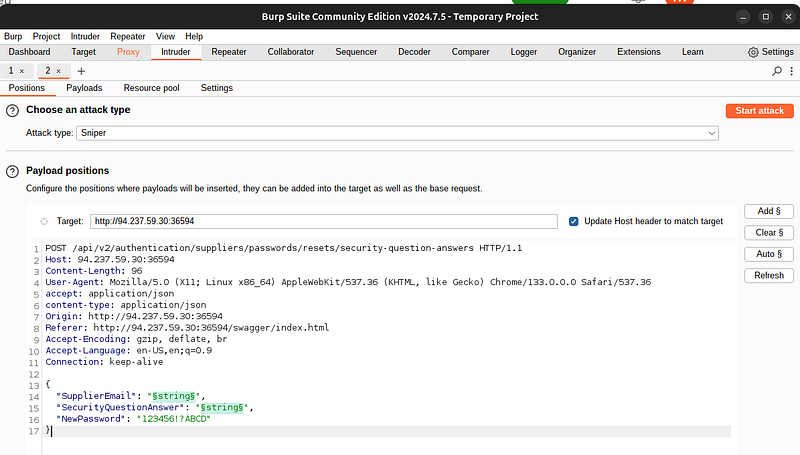Select Intruder attack tab 2
This screenshot has height=455, width=800.
pyautogui.click(x=48, y=71)
